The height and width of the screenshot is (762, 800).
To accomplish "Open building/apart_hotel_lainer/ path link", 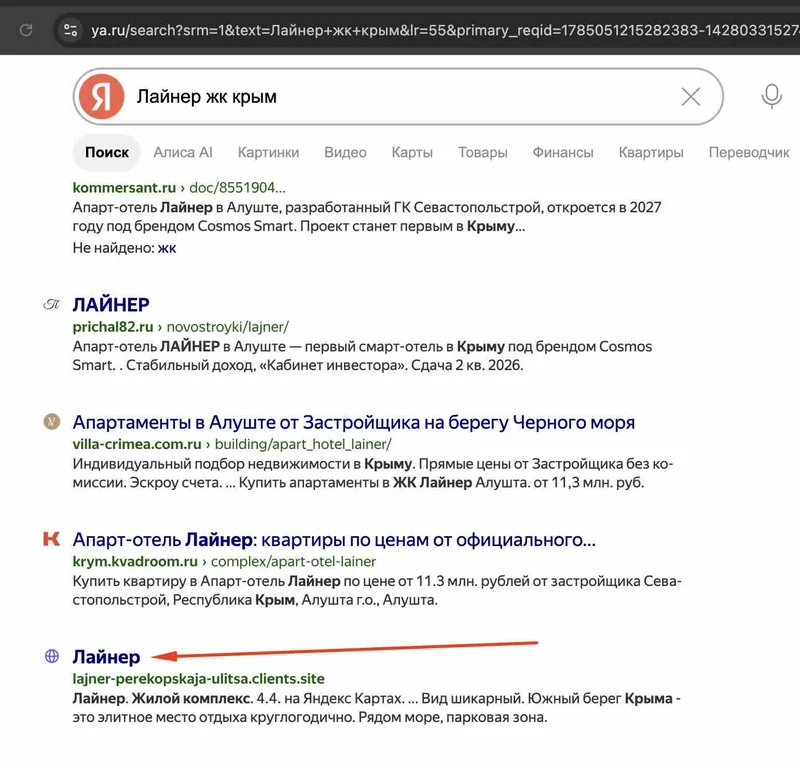I will click(x=303, y=444).
